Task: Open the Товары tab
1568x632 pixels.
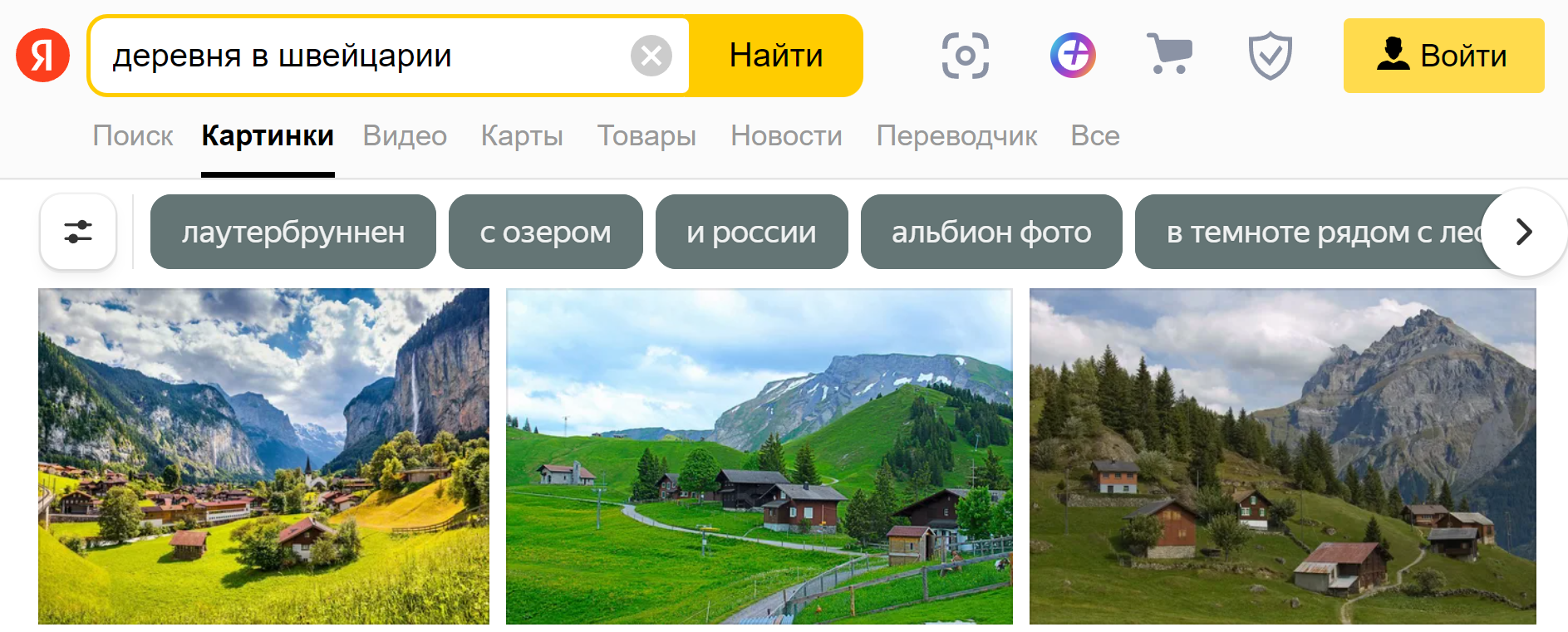Action: [646, 135]
